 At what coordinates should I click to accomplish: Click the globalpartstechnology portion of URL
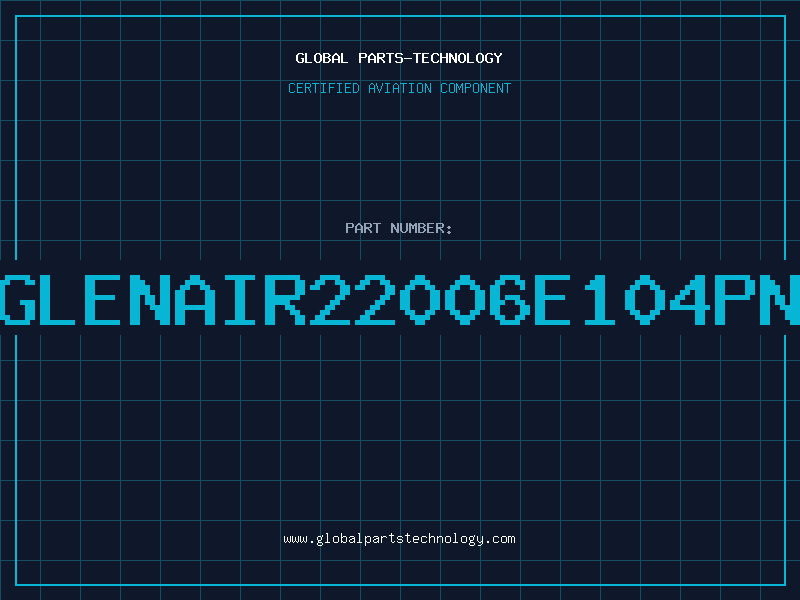(x=400, y=539)
